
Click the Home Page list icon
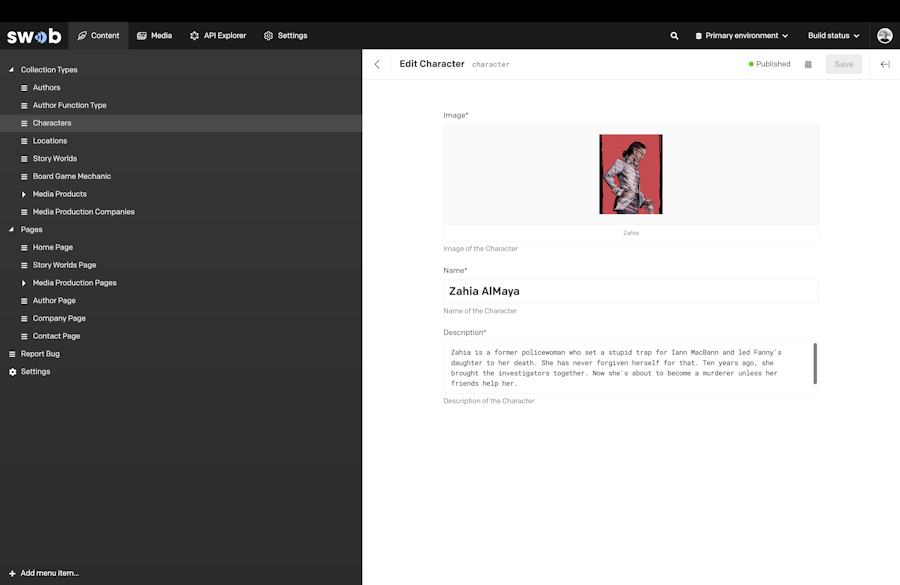click(24, 247)
